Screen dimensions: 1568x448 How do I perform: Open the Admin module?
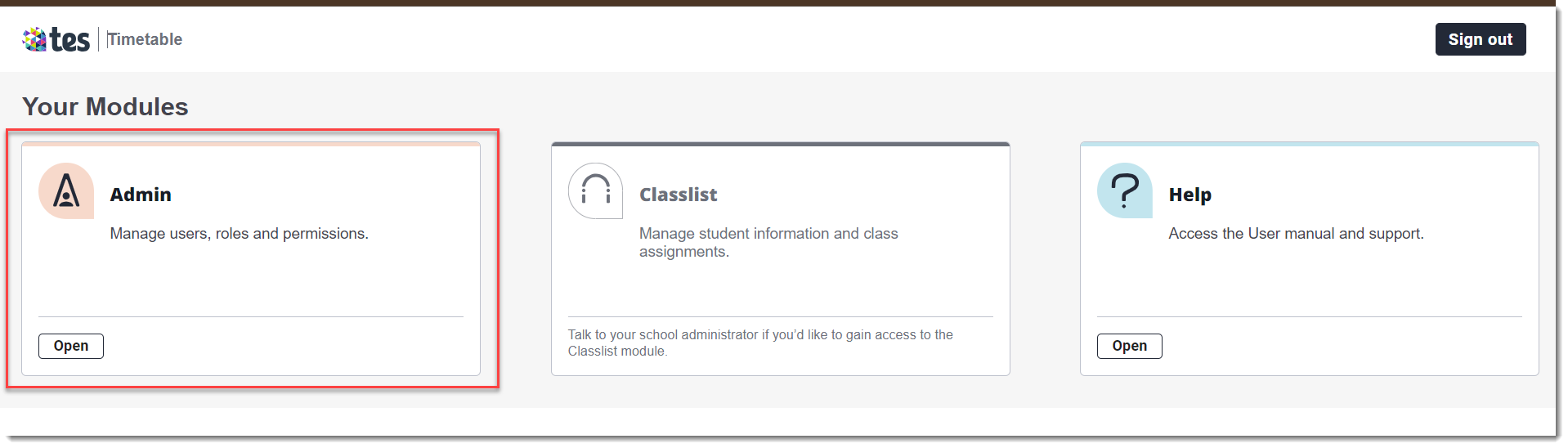tap(71, 346)
